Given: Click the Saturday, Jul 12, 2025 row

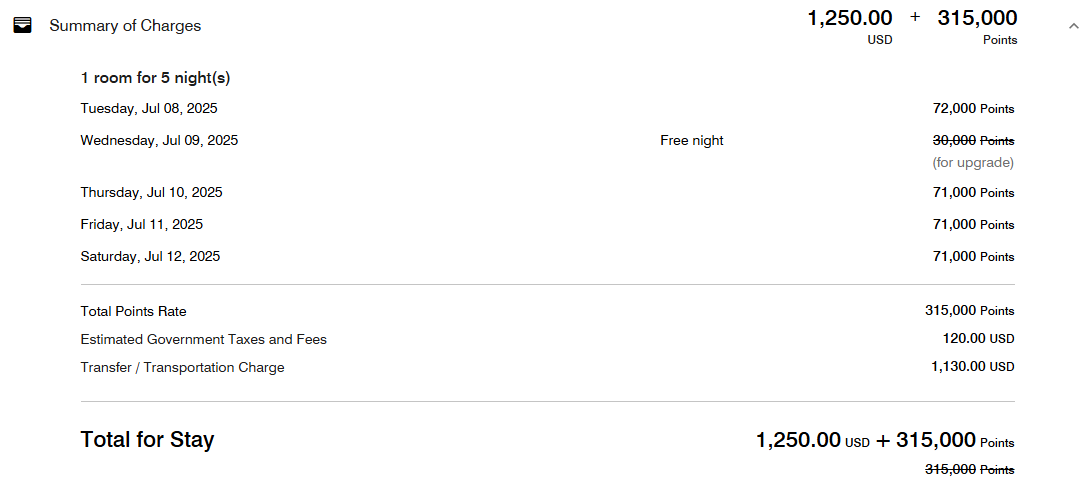Looking at the screenshot, I should pos(150,256).
